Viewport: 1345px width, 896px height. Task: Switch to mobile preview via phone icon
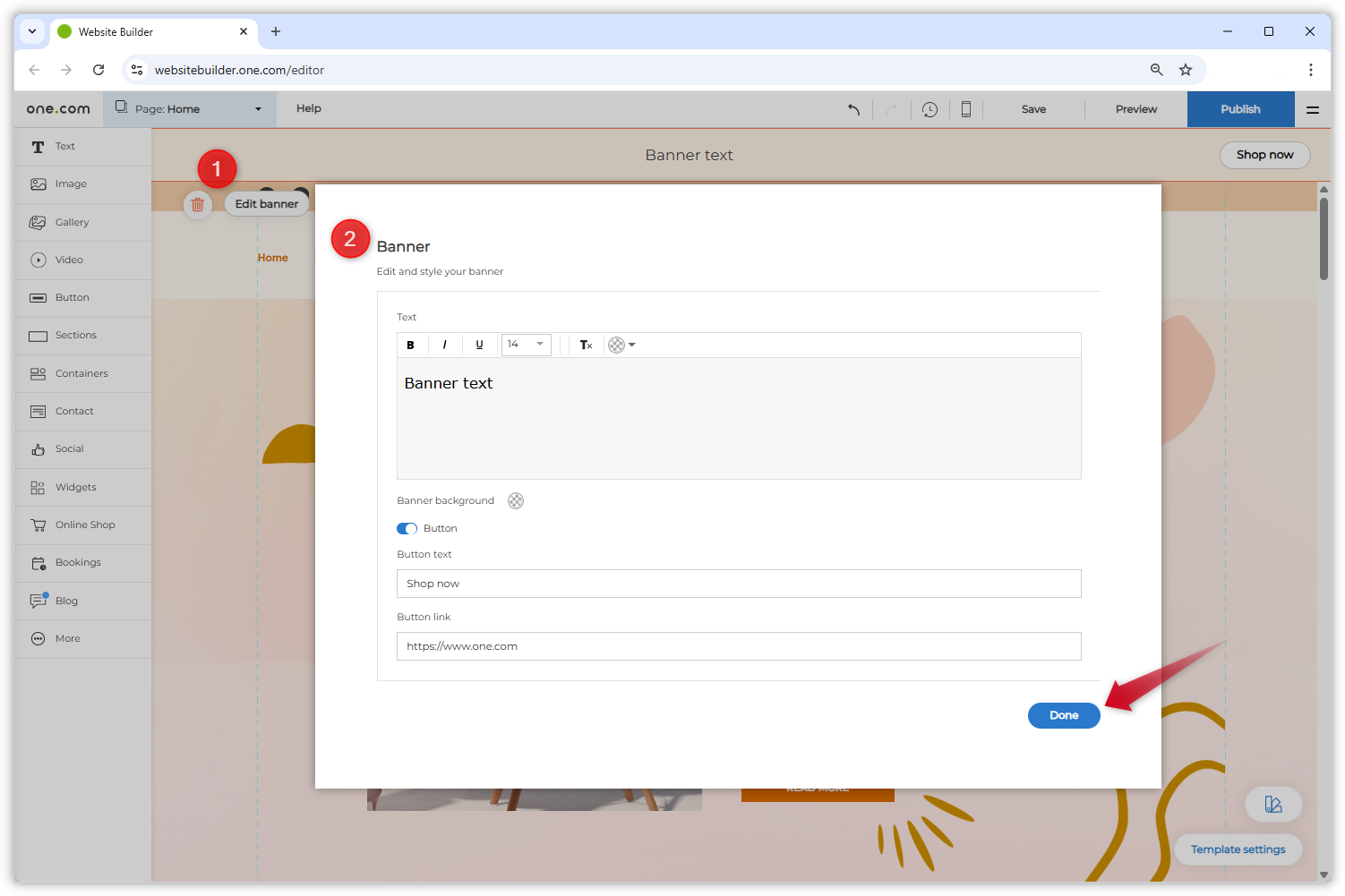(x=965, y=108)
